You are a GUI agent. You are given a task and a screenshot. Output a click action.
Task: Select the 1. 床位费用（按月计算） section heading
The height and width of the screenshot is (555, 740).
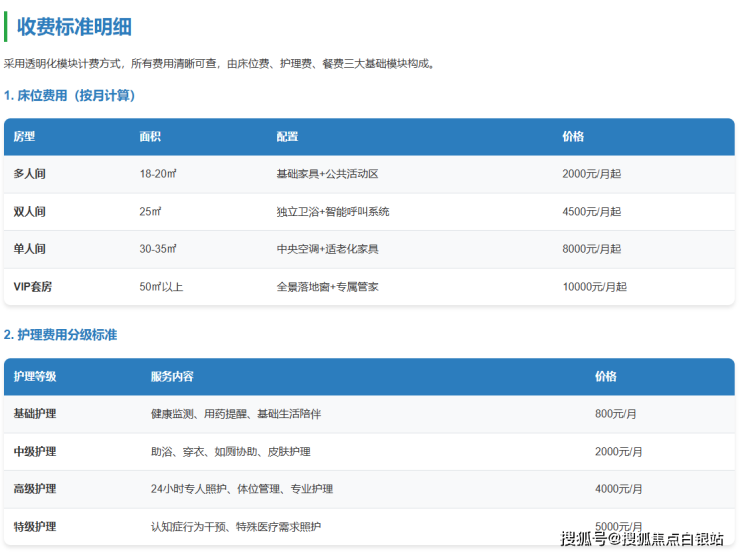coord(69,96)
